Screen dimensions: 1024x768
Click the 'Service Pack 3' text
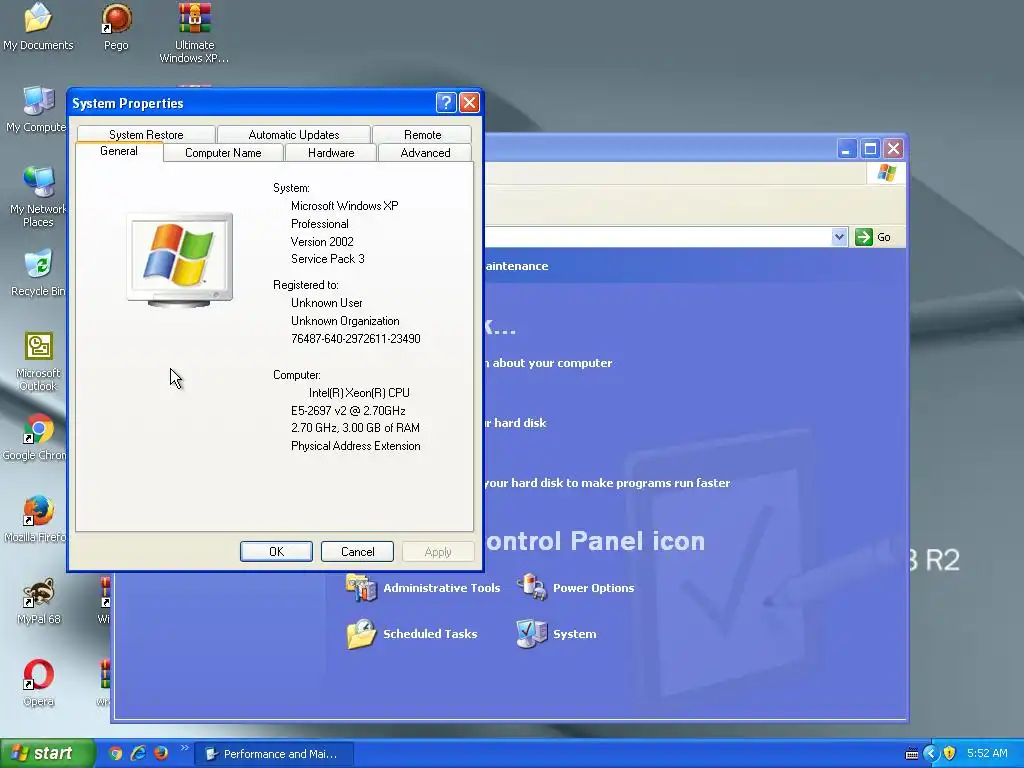(328, 259)
